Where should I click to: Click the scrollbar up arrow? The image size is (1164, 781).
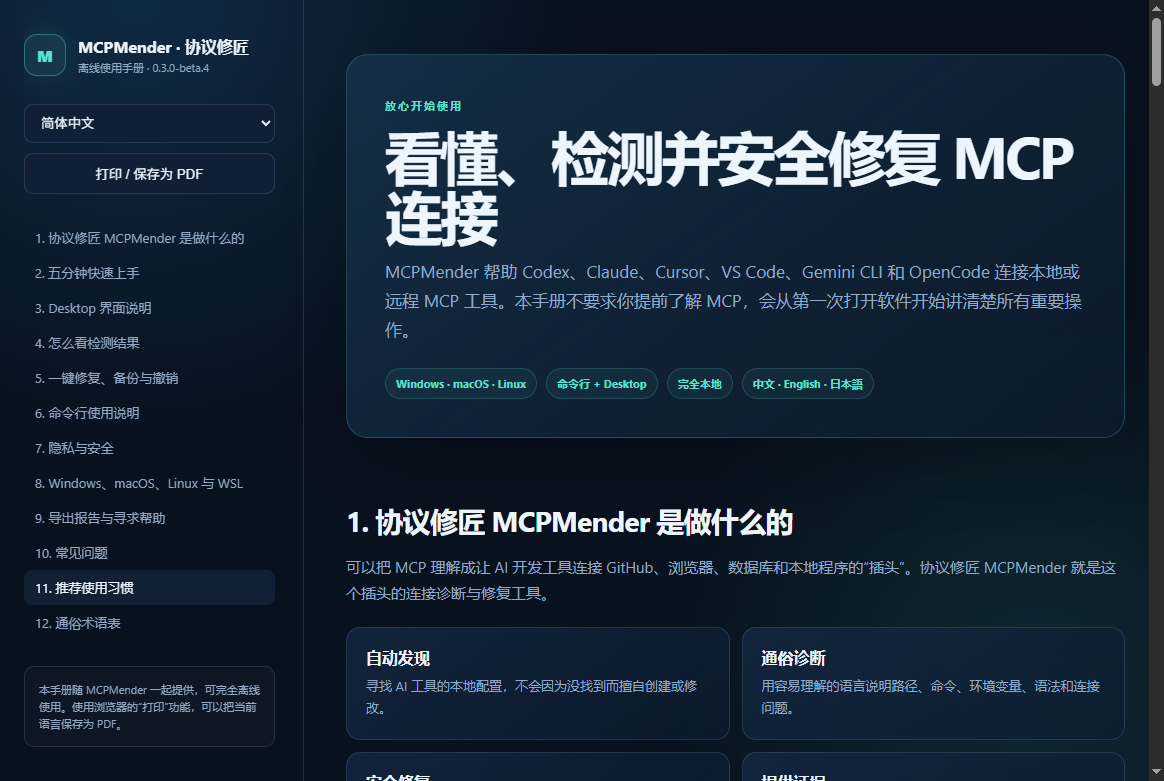[x=1157, y=7]
